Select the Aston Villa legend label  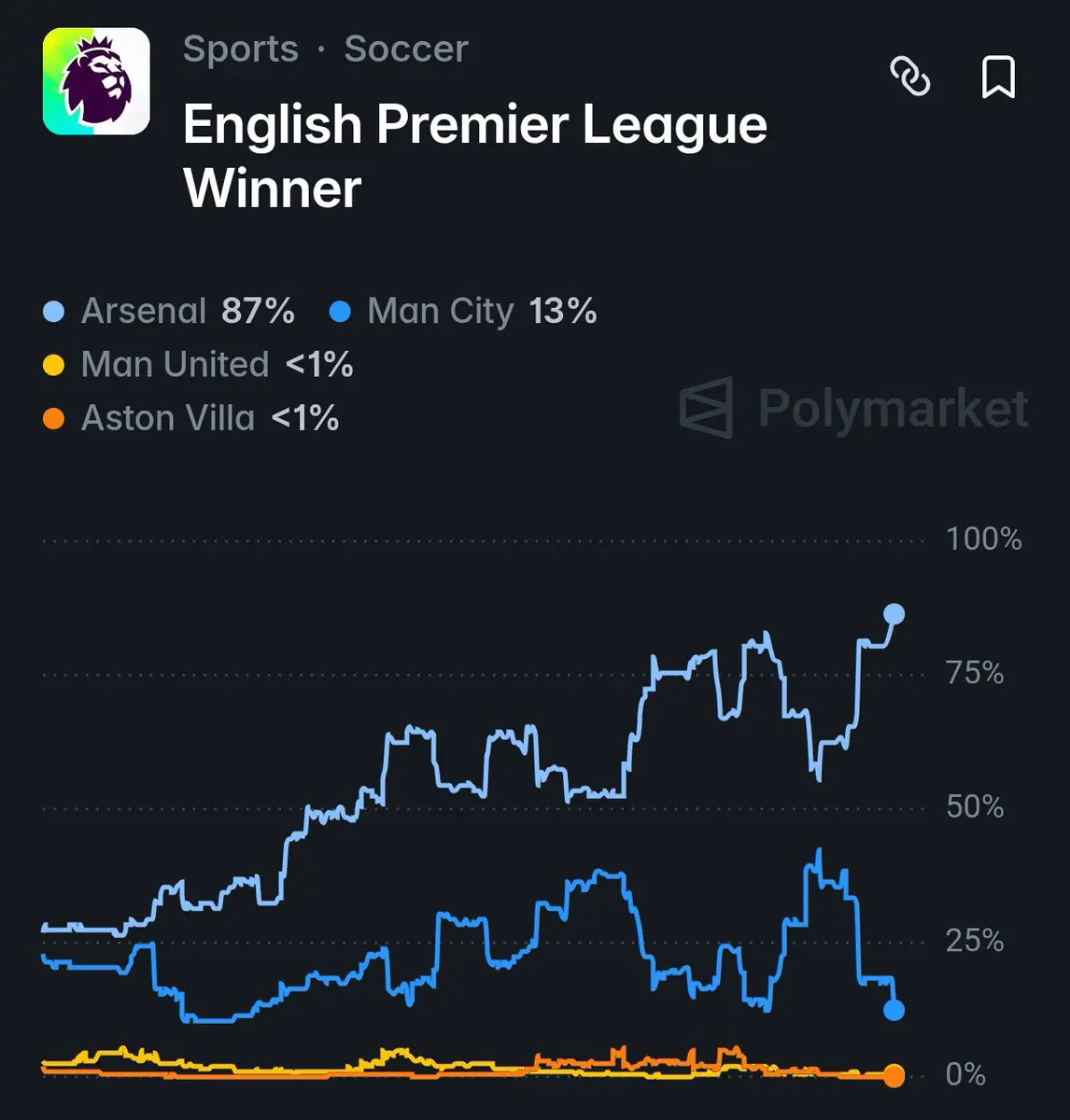click(209, 417)
